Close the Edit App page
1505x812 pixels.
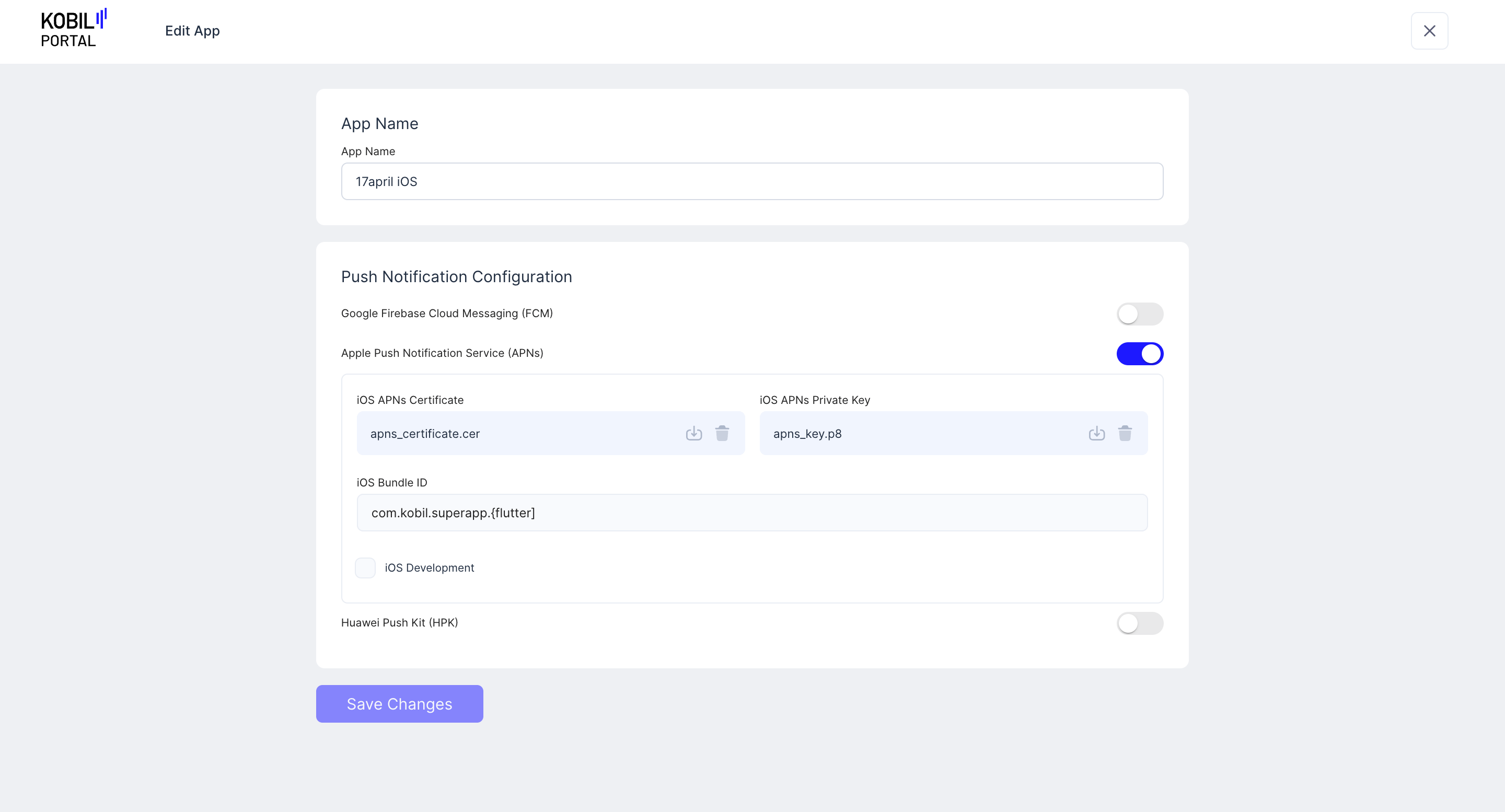[1429, 31]
